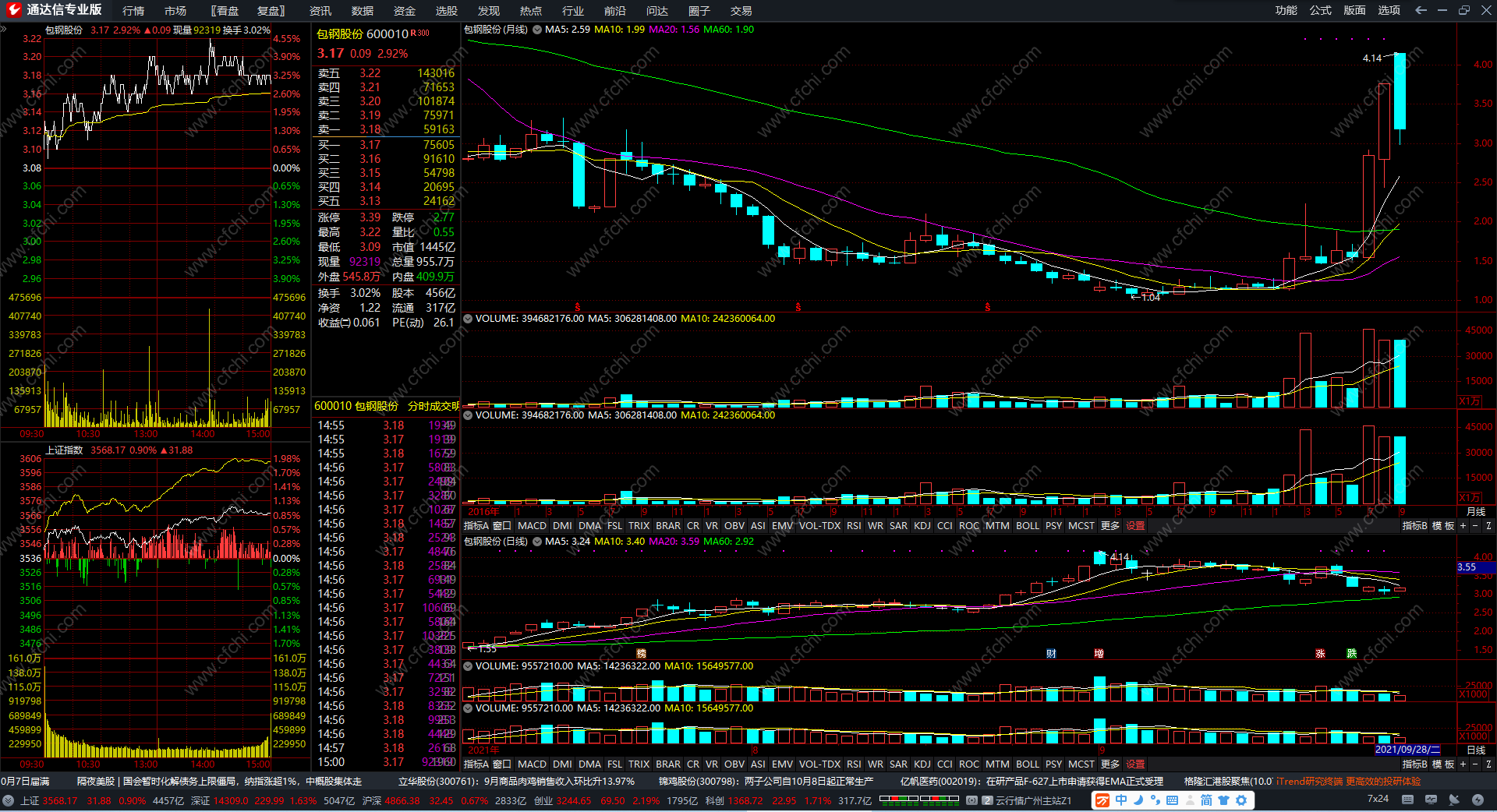Open the 更多 indicators list on monthly row
This screenshot has height=812, width=1497.
(x=1110, y=526)
